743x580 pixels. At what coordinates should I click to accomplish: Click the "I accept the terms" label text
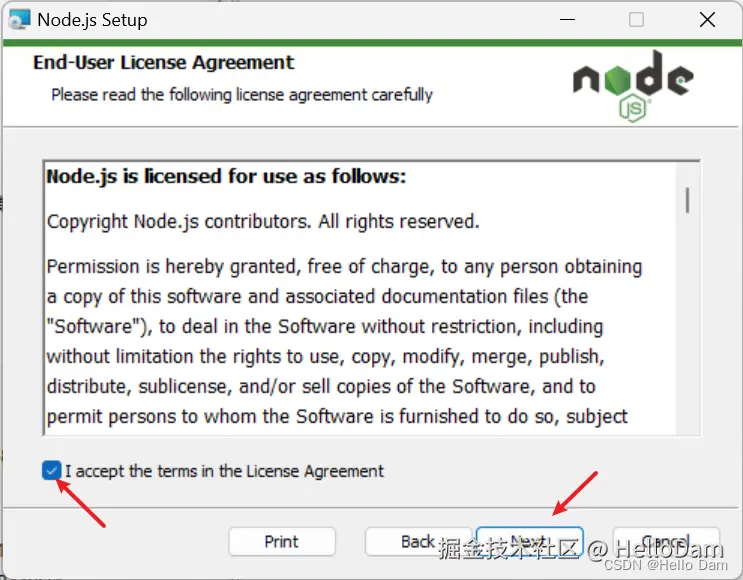(224, 471)
